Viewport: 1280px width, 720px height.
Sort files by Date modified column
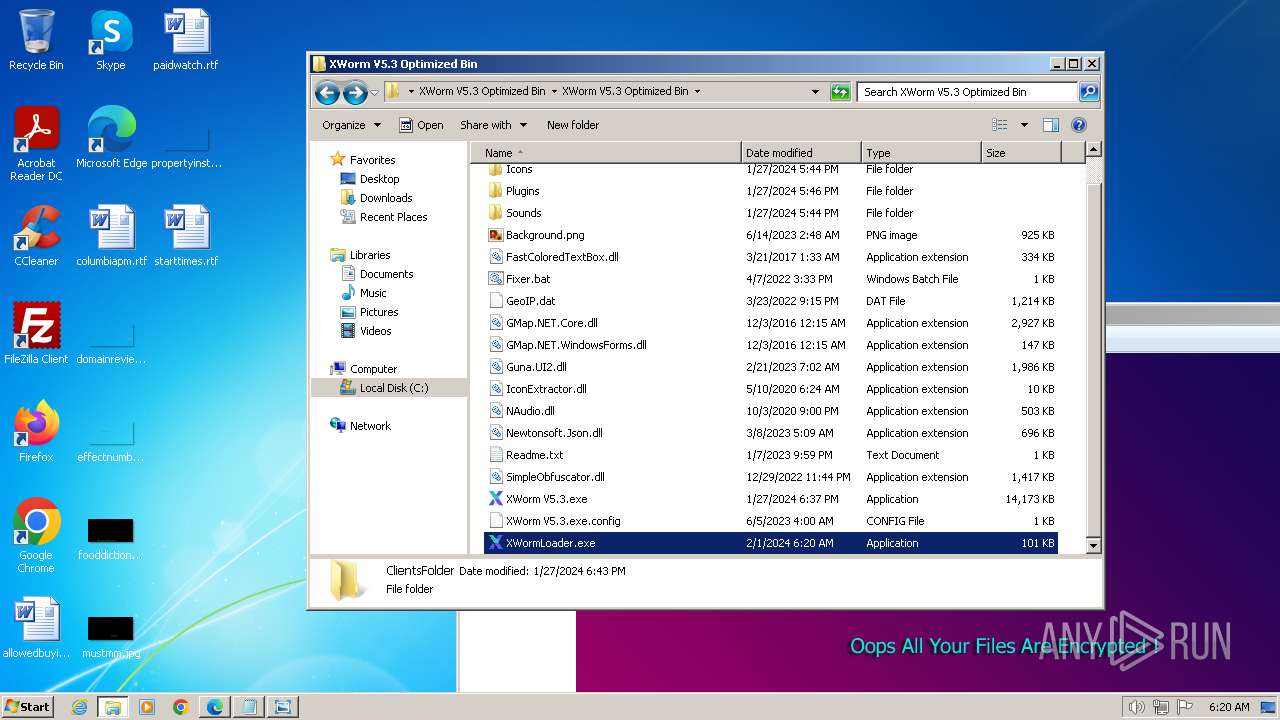[x=801, y=153]
